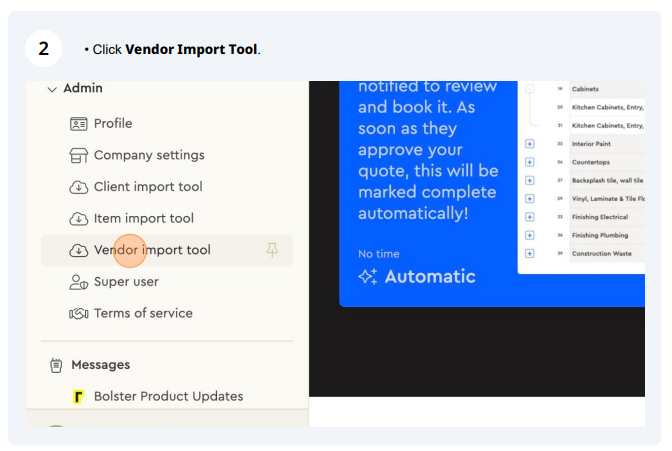The width and height of the screenshot is (672, 451).
Task: Click the Super user icon
Action: coord(78,283)
